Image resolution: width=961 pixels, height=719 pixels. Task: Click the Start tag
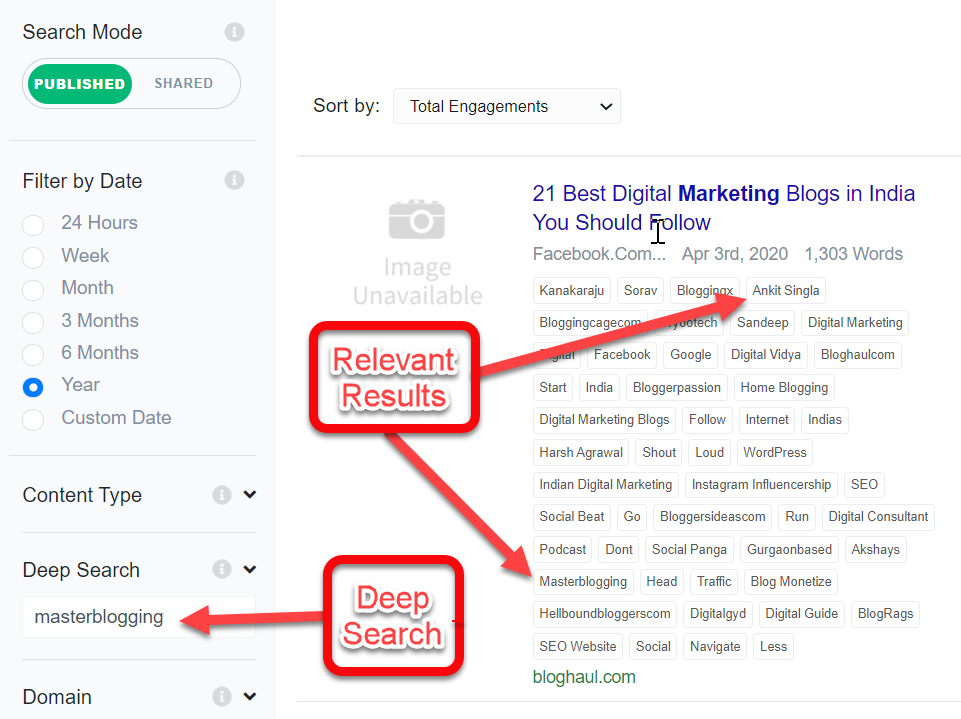coord(553,387)
